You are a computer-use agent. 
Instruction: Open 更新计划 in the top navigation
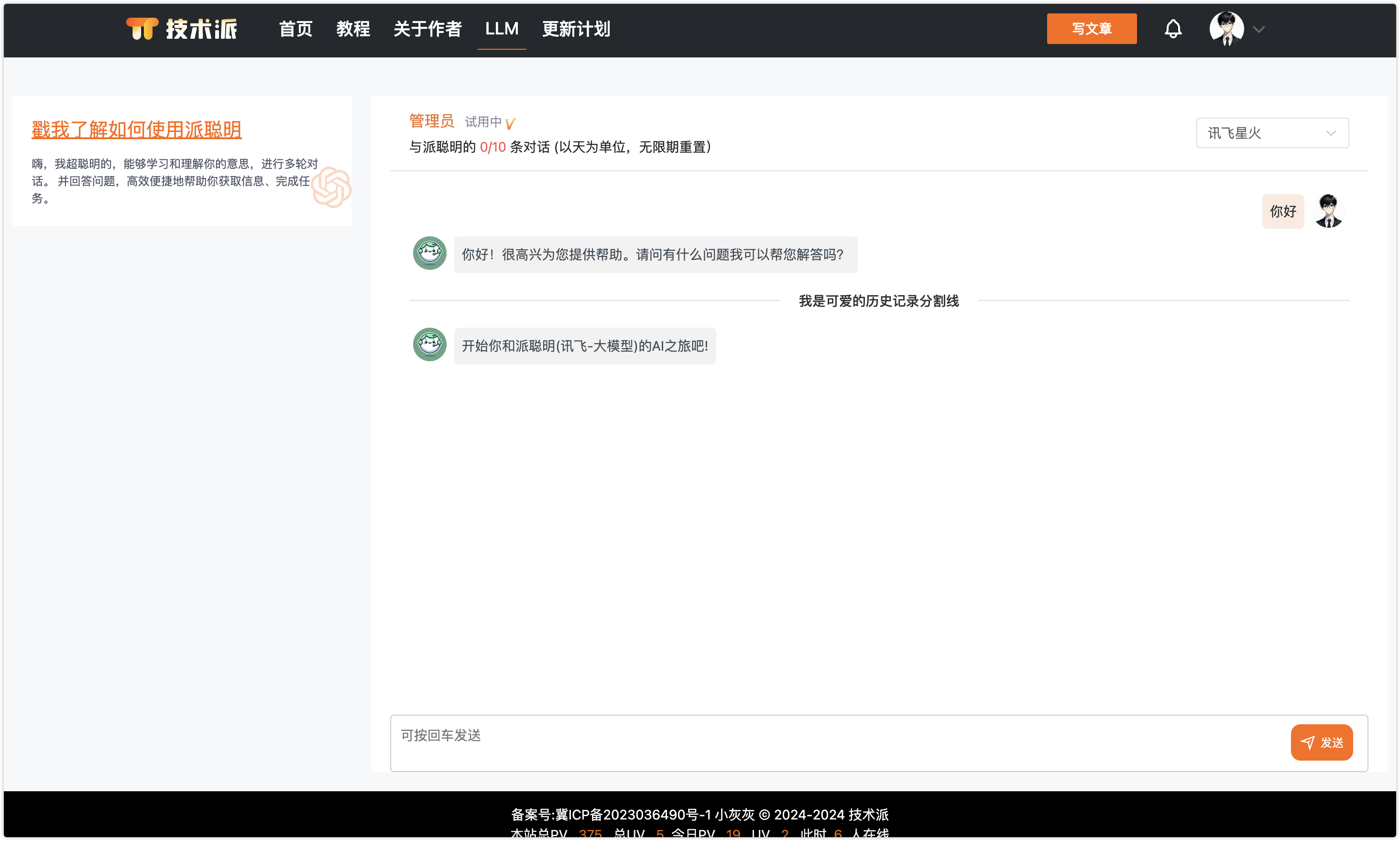click(x=576, y=29)
